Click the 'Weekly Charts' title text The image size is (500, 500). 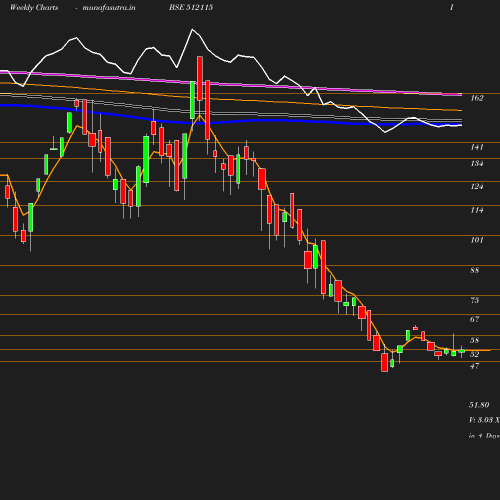(x=34, y=7)
